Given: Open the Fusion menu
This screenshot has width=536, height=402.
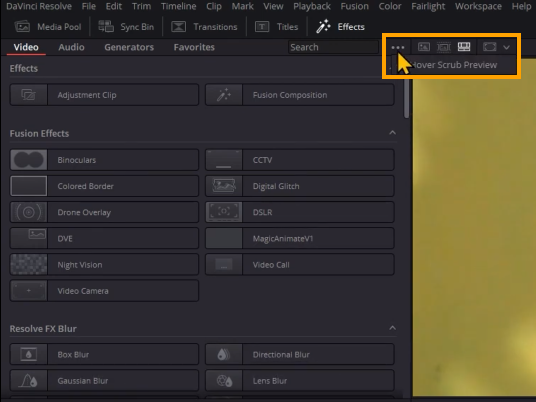Looking at the screenshot, I should tap(354, 6).
